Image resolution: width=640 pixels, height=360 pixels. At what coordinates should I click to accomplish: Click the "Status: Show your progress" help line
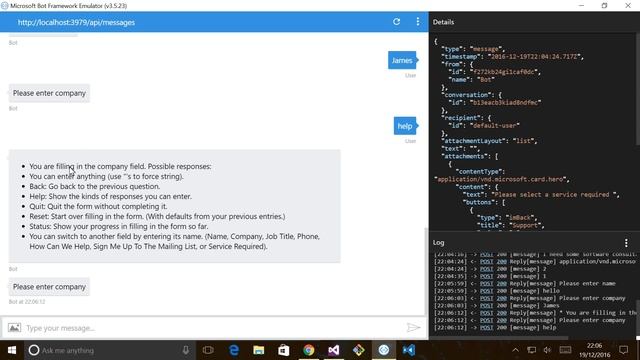coord(118,227)
